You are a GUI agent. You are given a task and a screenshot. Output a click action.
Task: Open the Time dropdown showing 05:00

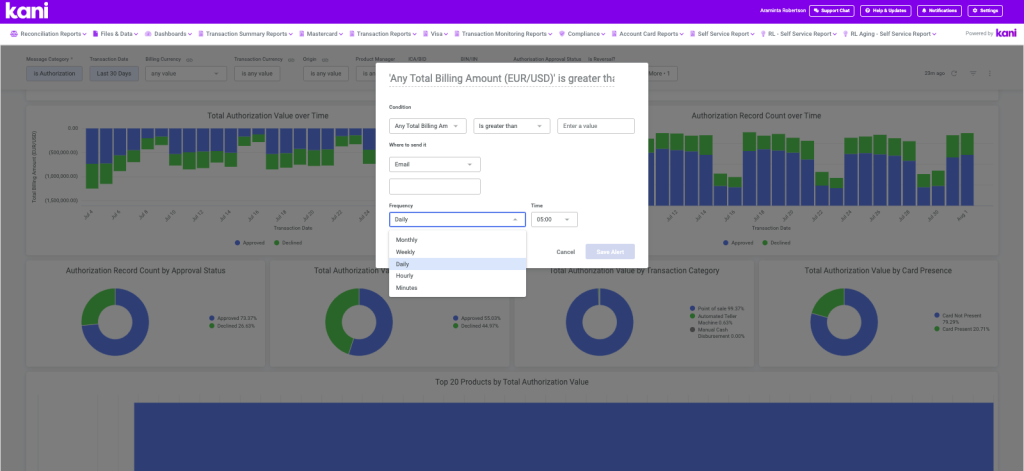tap(554, 219)
